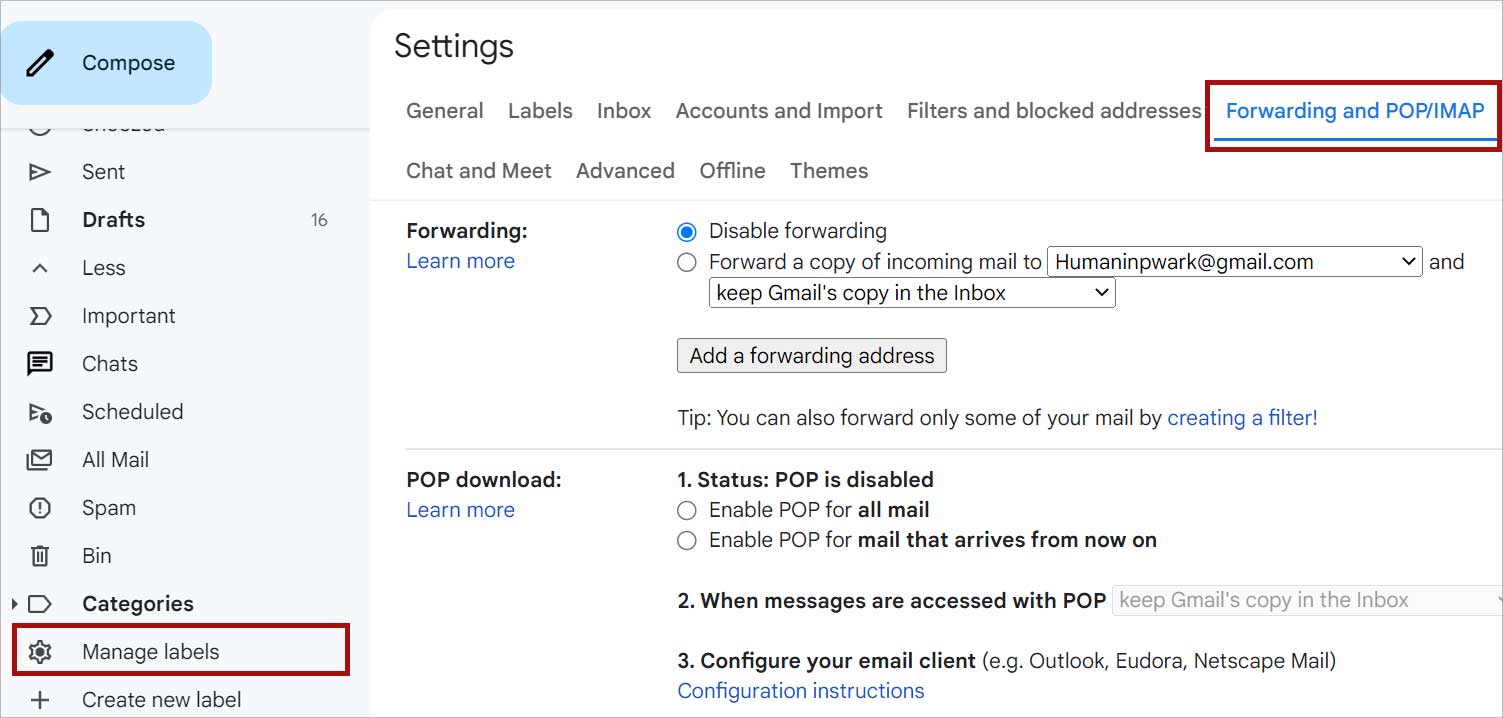Click the All Mail envelope icon
The height and width of the screenshot is (718, 1503).
click(40, 460)
